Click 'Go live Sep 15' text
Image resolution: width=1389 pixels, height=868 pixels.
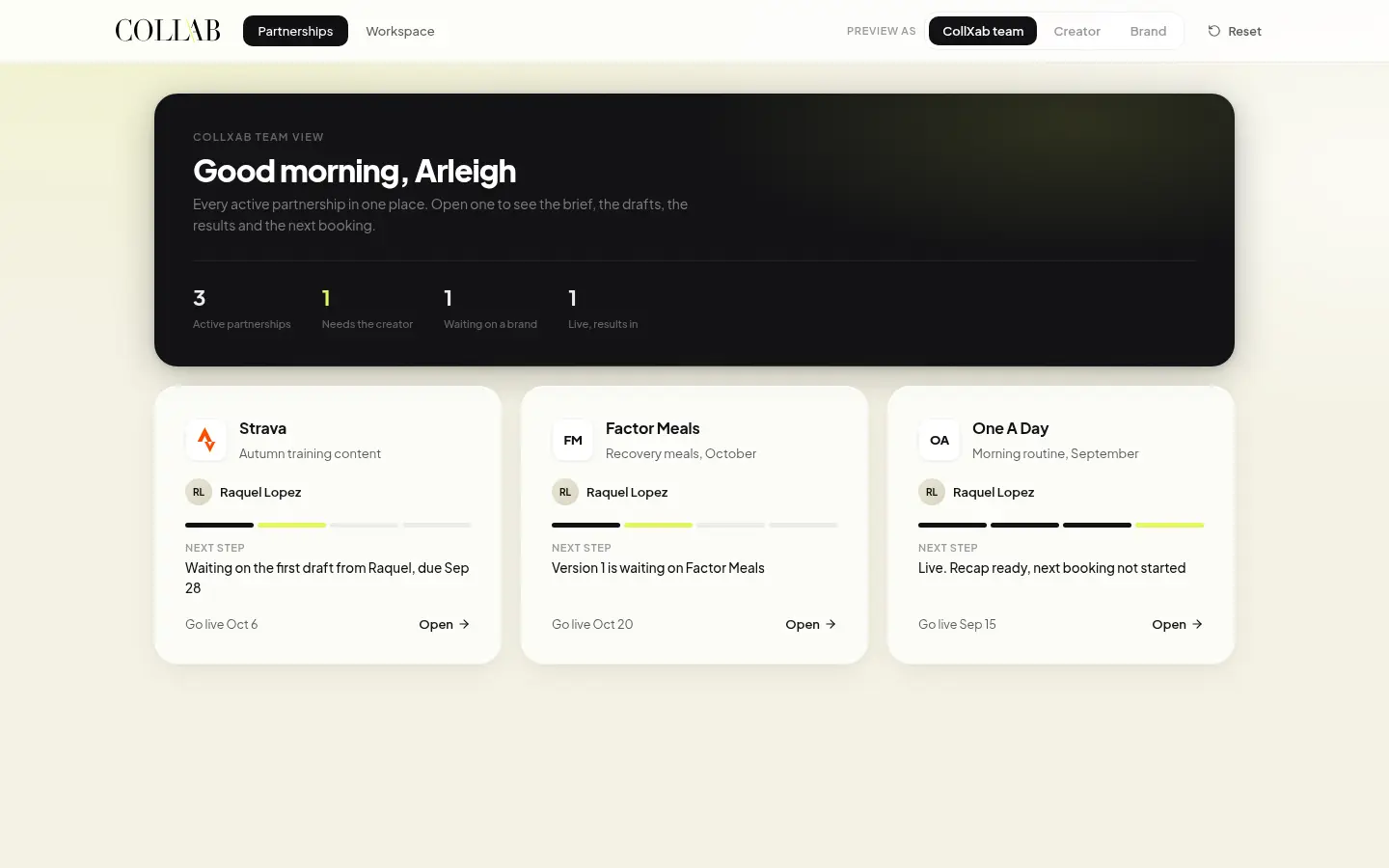[x=957, y=624]
